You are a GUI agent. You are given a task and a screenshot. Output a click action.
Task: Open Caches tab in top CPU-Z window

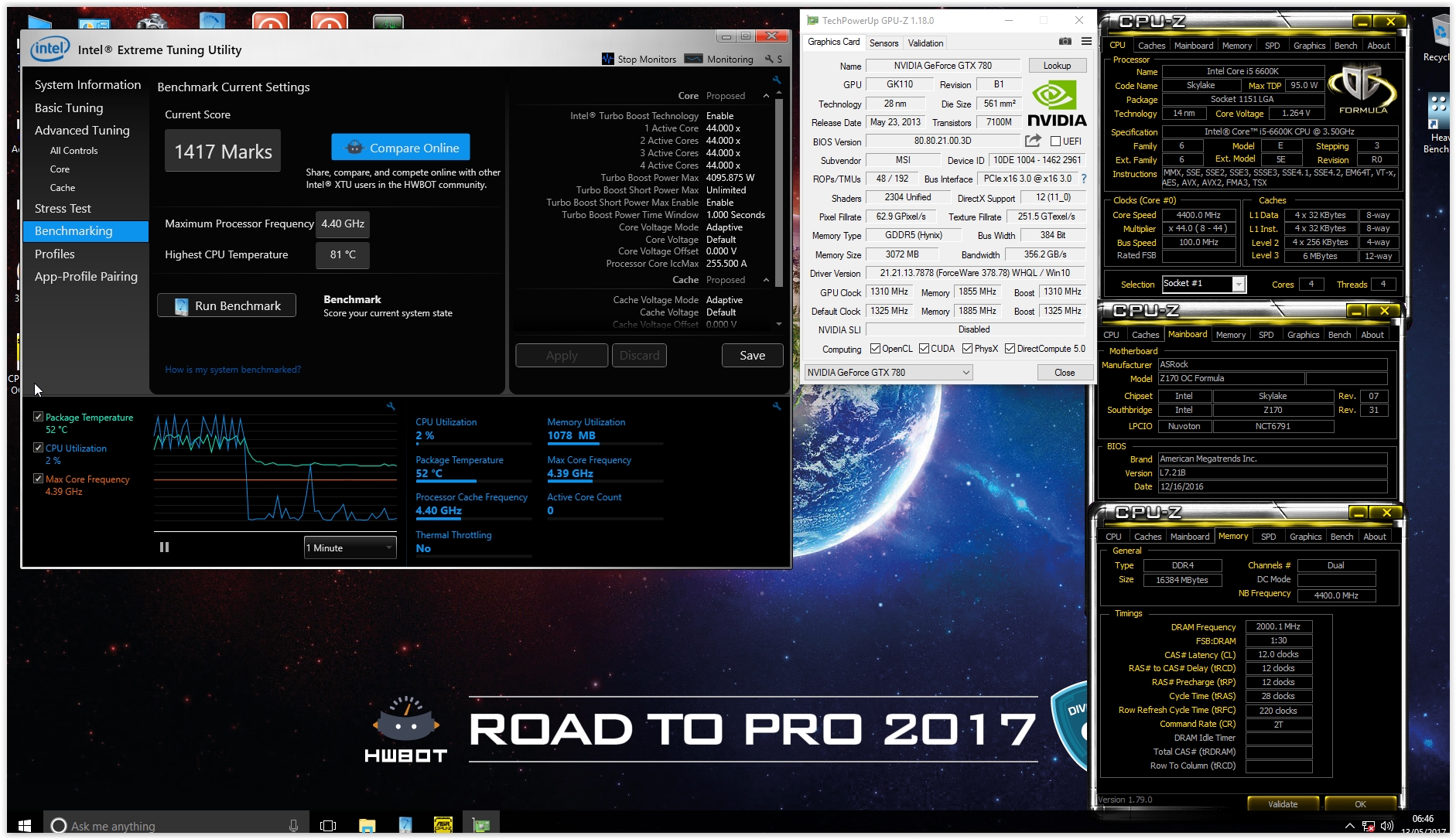(1151, 46)
